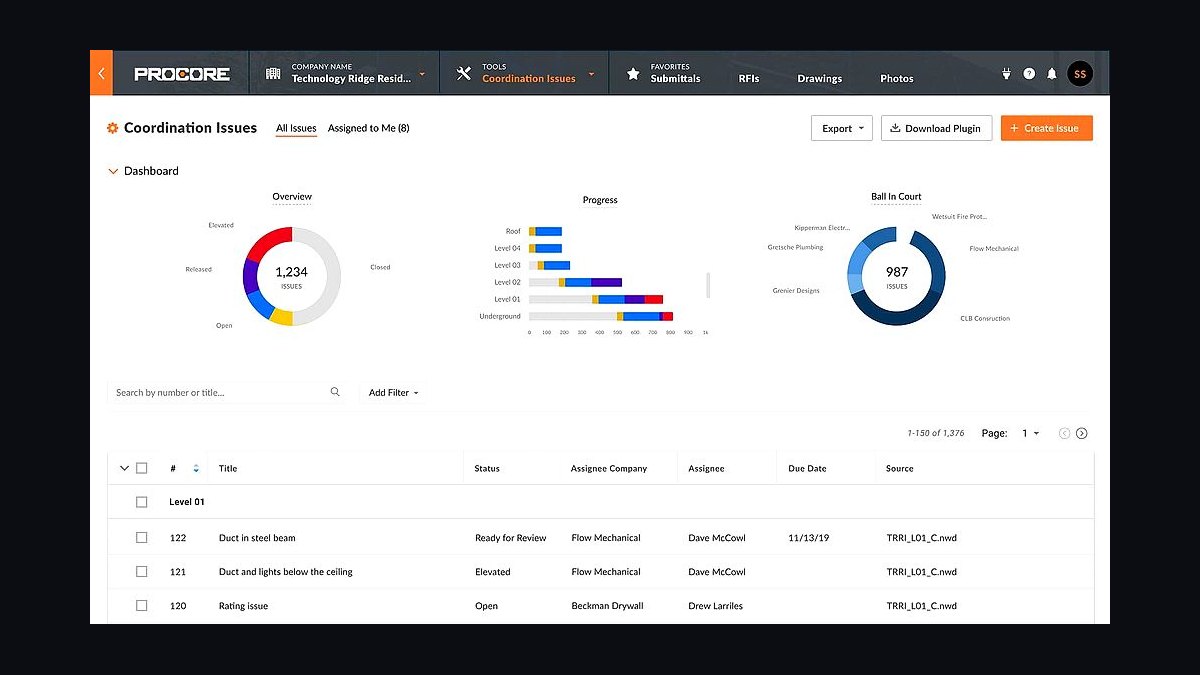Click the Title column header
Image resolution: width=1200 pixels, height=675 pixels.
[x=228, y=468]
